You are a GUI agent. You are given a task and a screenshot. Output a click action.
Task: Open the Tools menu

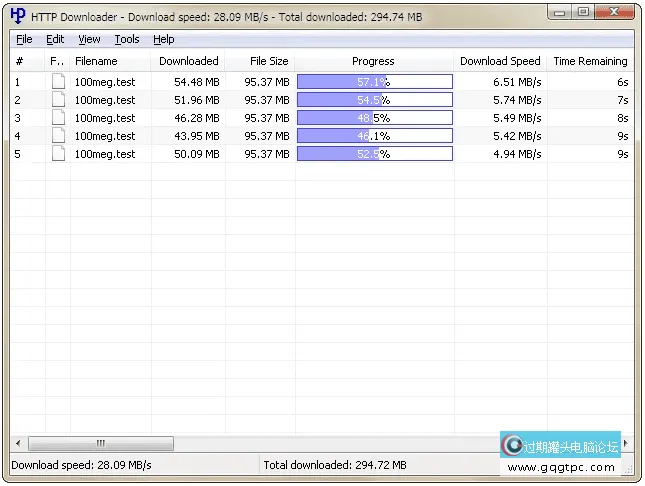tap(127, 39)
